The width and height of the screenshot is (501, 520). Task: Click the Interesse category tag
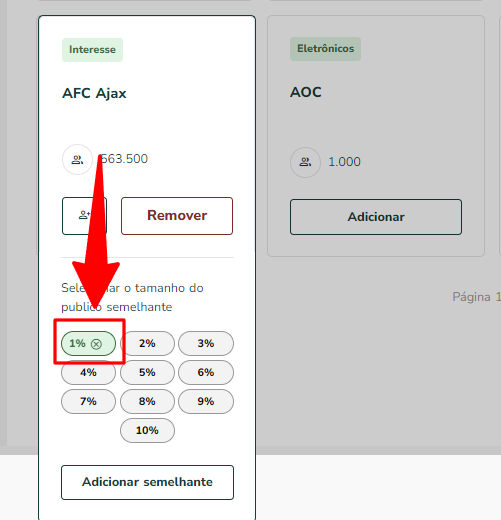tap(92, 50)
